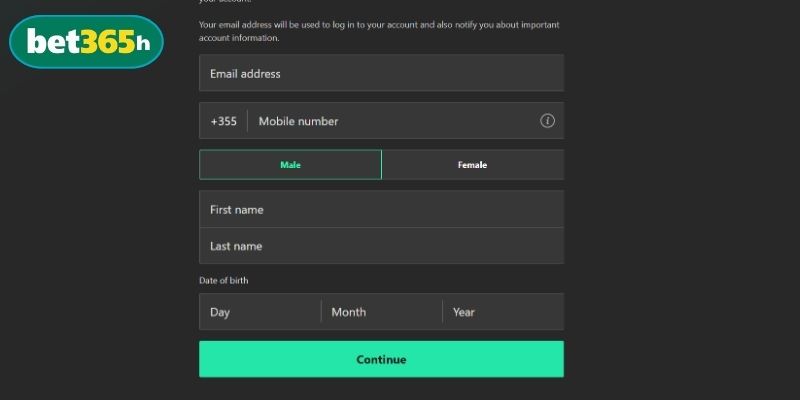The image size is (800, 400).
Task: Click the 'Date of birth' label
Action: click(x=224, y=281)
